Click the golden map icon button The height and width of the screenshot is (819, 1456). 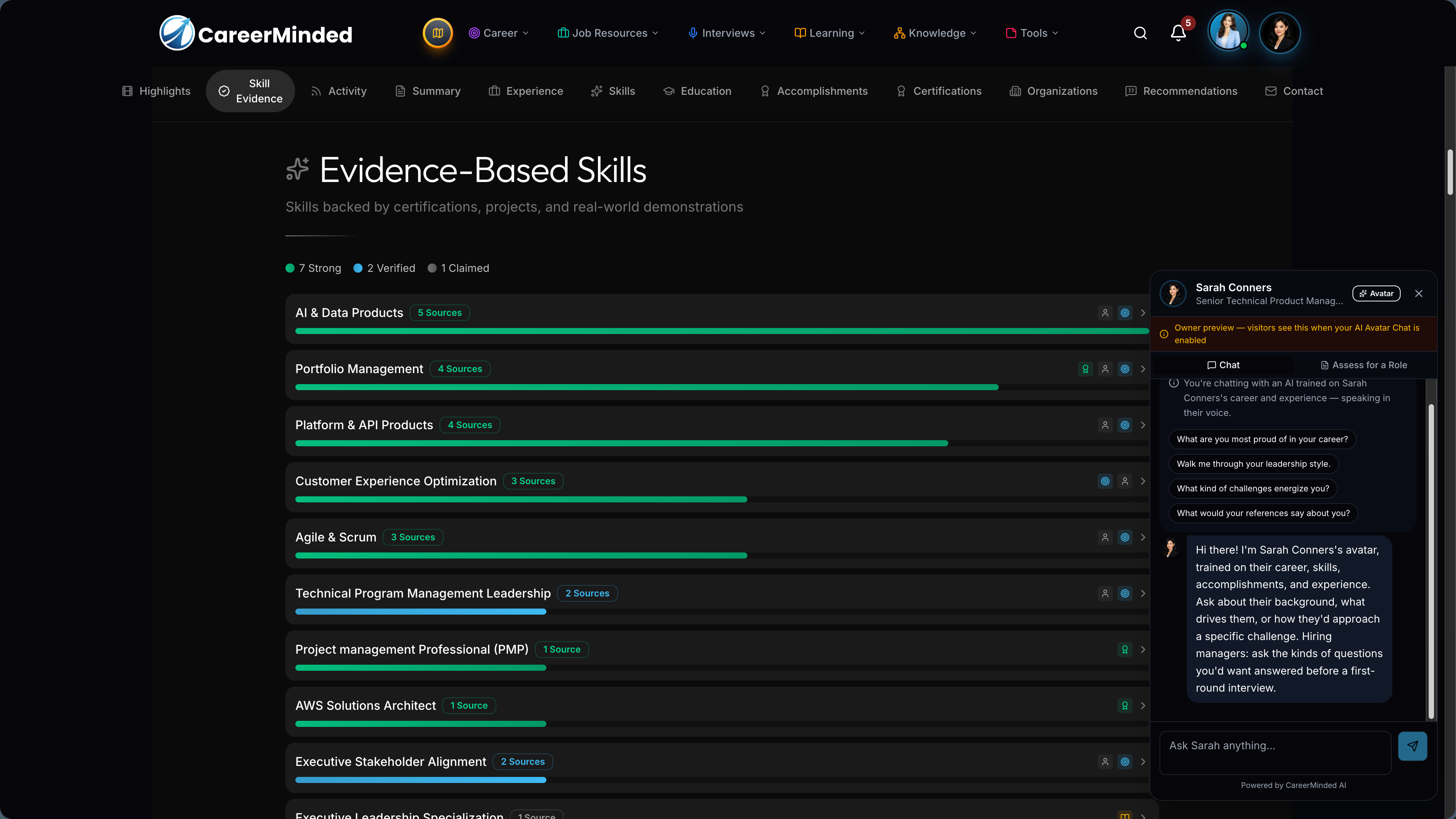click(x=438, y=33)
